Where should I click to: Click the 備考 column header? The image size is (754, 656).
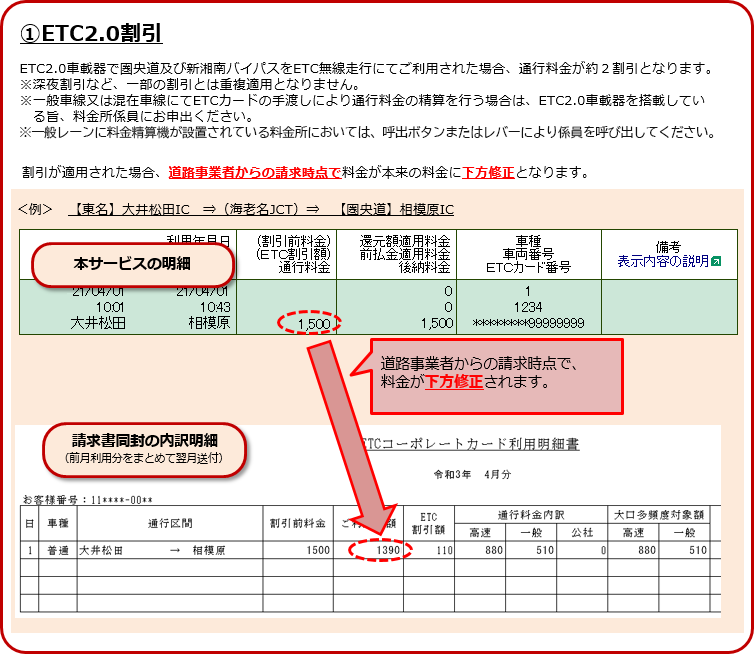[x=668, y=247]
